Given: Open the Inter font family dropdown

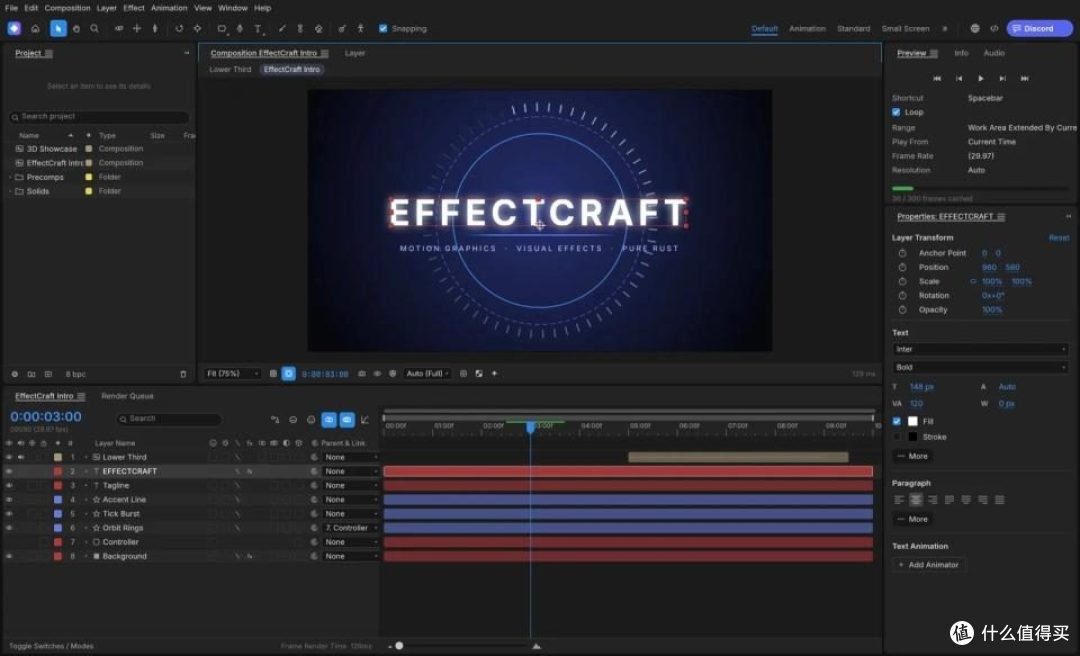Looking at the screenshot, I should click(980, 350).
